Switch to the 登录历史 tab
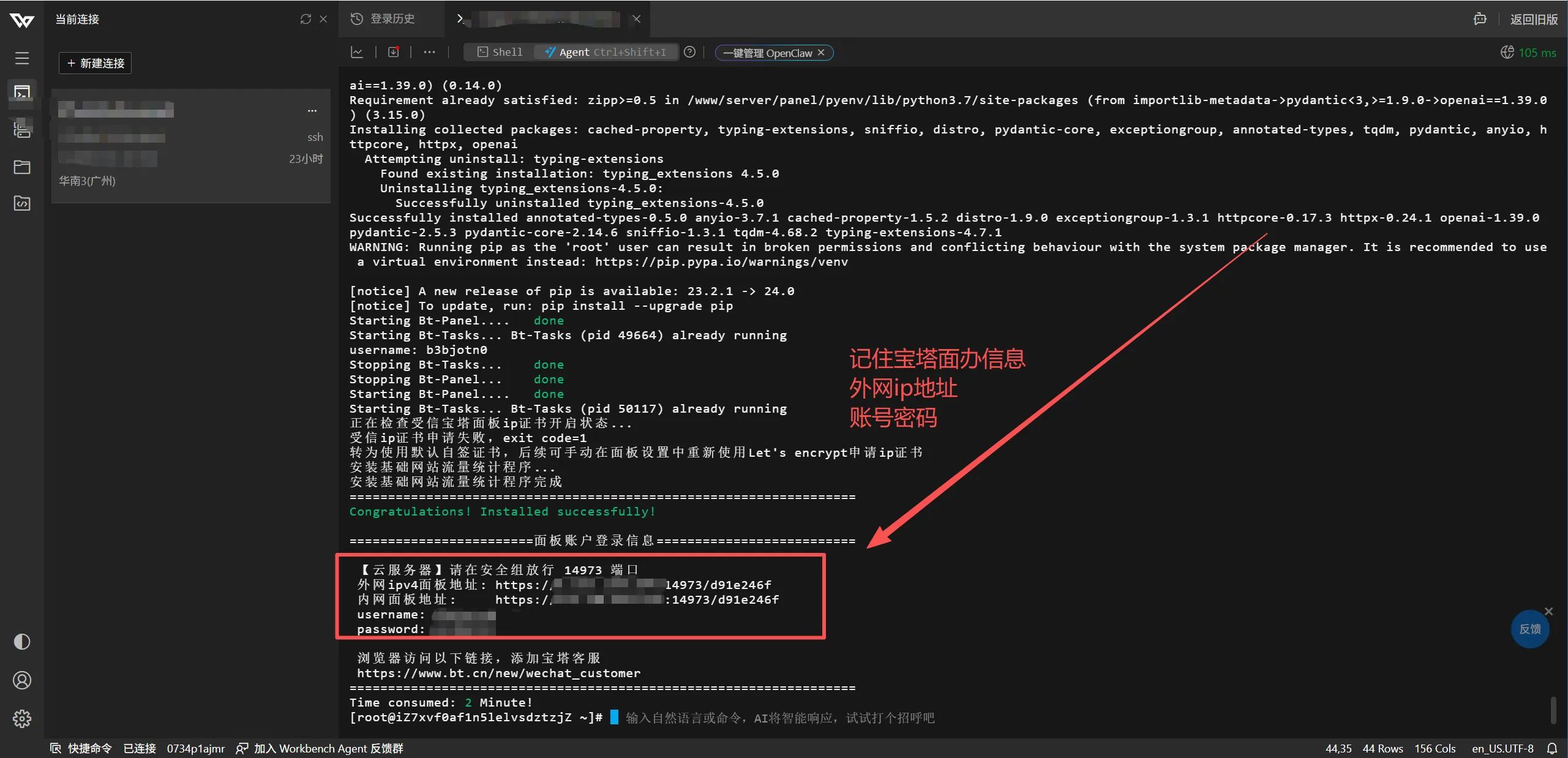The image size is (1568, 758). [x=384, y=19]
